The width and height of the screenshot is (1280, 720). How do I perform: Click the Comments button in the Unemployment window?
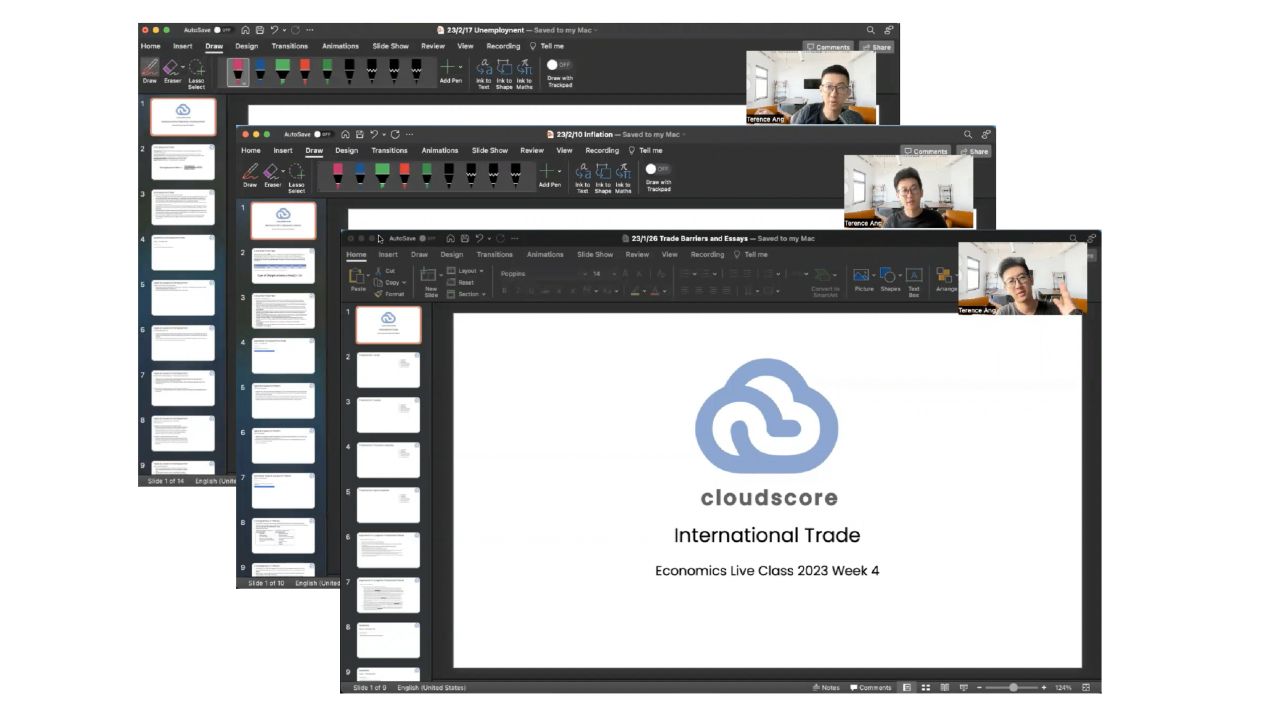827,47
